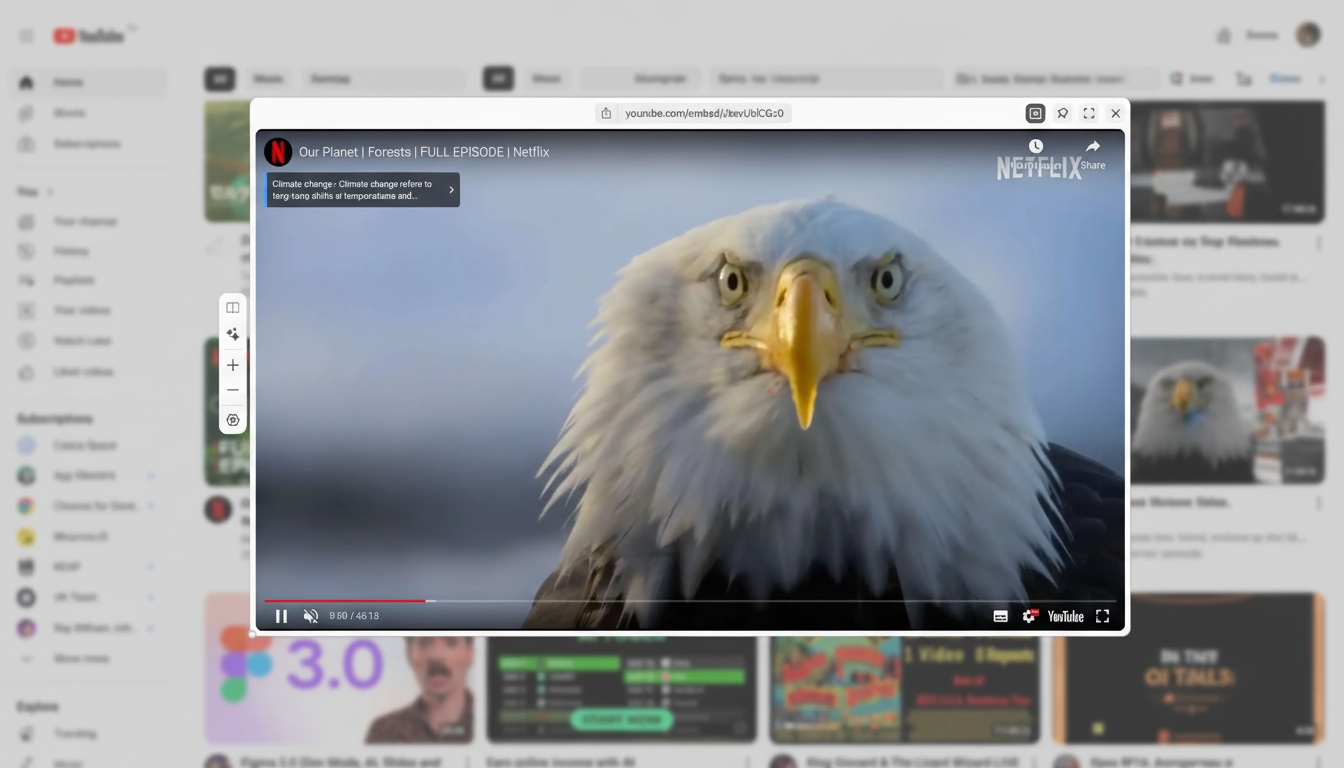Open the video on YouTube via logo
This screenshot has height=768, width=1344.
(1065, 616)
